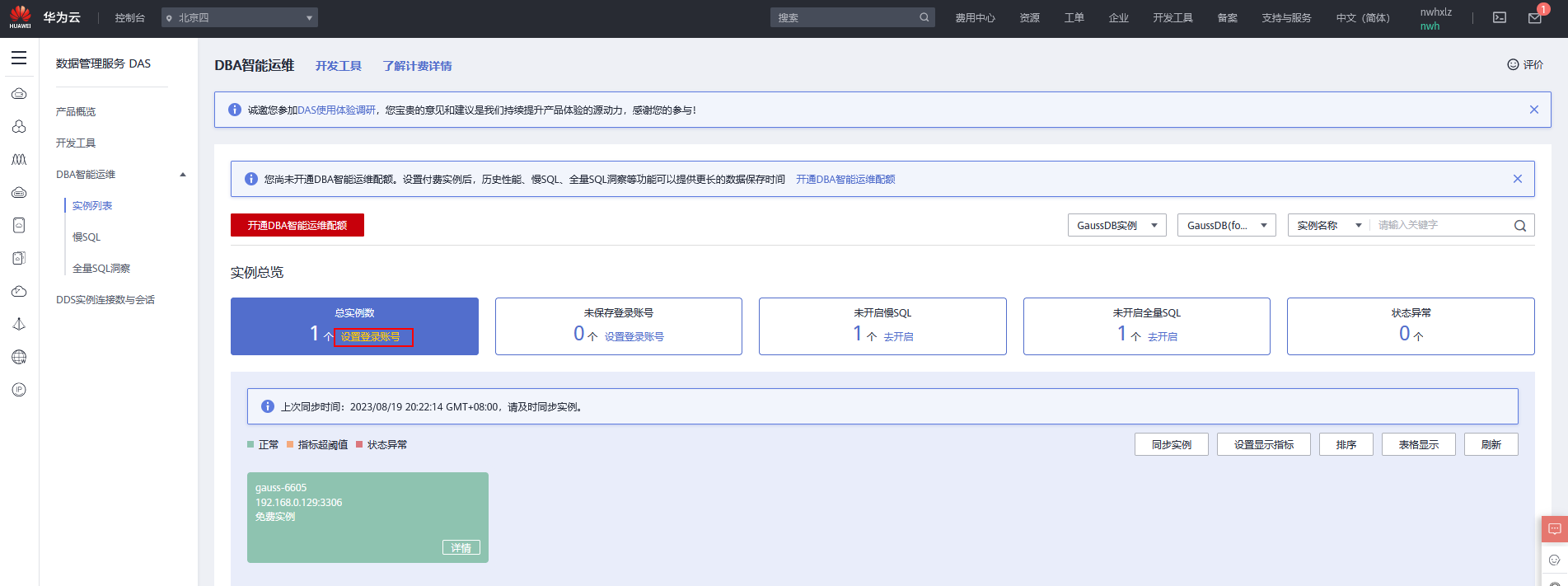Open 企业 in the top menu
This screenshot has height=586, width=1568.
pos(1119,17)
